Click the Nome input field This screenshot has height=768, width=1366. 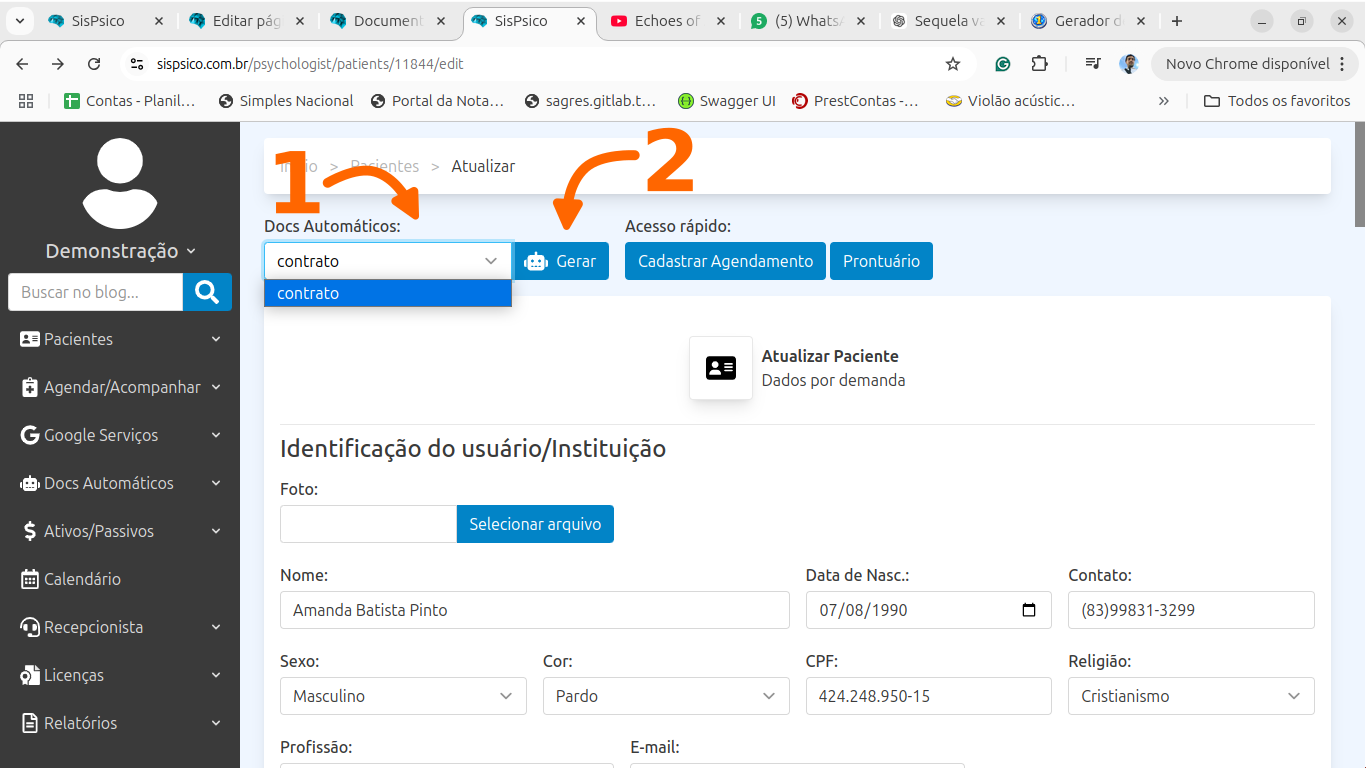coord(534,610)
